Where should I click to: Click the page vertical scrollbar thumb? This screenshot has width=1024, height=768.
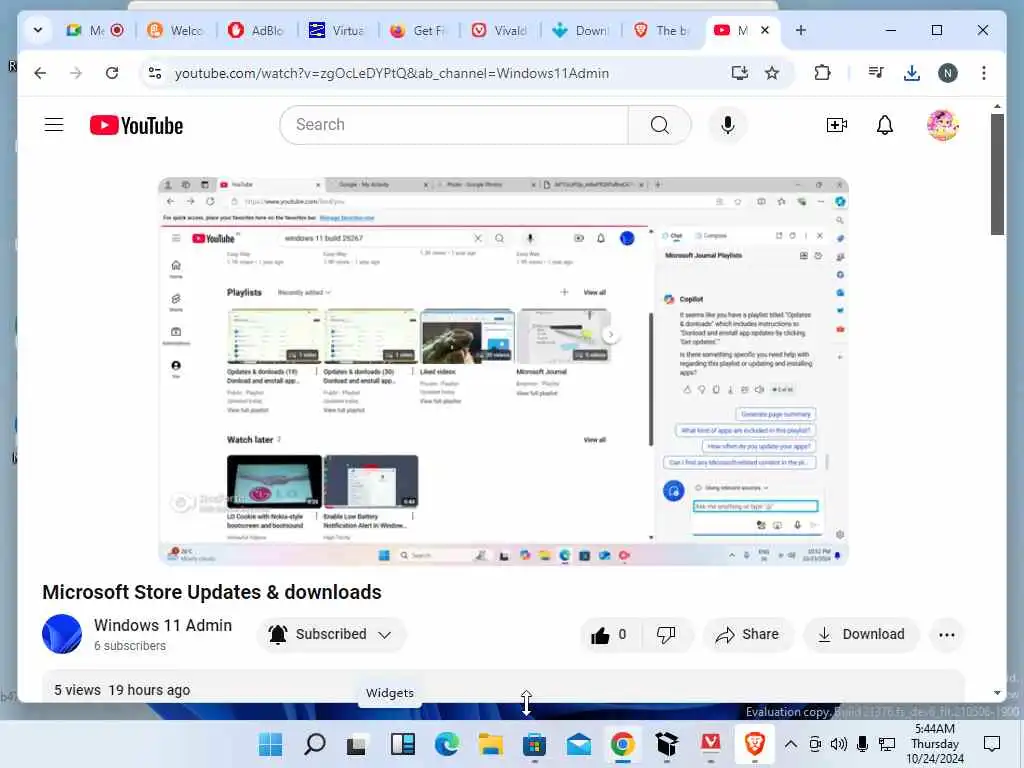point(997,174)
